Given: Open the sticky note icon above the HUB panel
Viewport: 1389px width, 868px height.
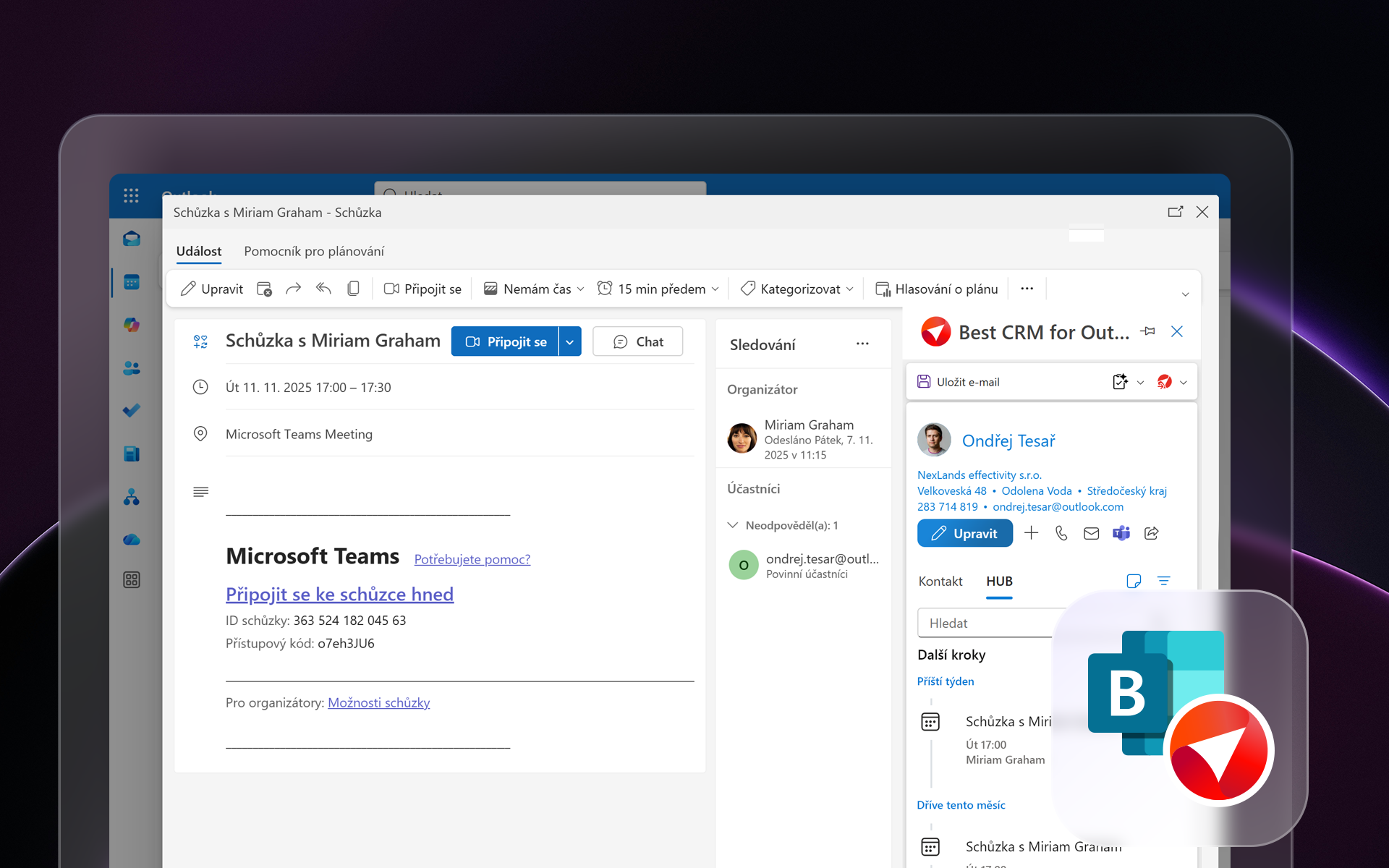Looking at the screenshot, I should click(x=1134, y=581).
